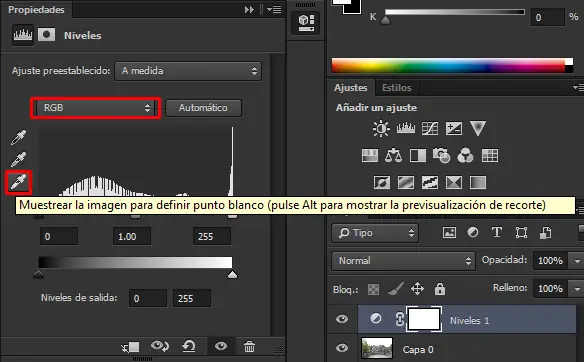Open the Normal blend mode dropdown

(403, 260)
